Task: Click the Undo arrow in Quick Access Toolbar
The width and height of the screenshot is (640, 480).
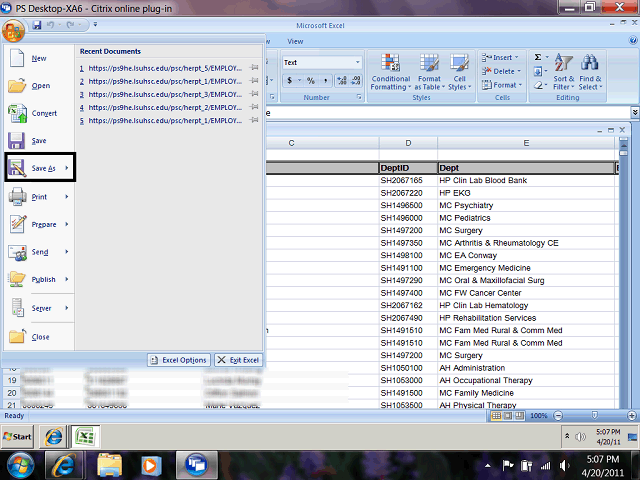Action: click(50, 25)
